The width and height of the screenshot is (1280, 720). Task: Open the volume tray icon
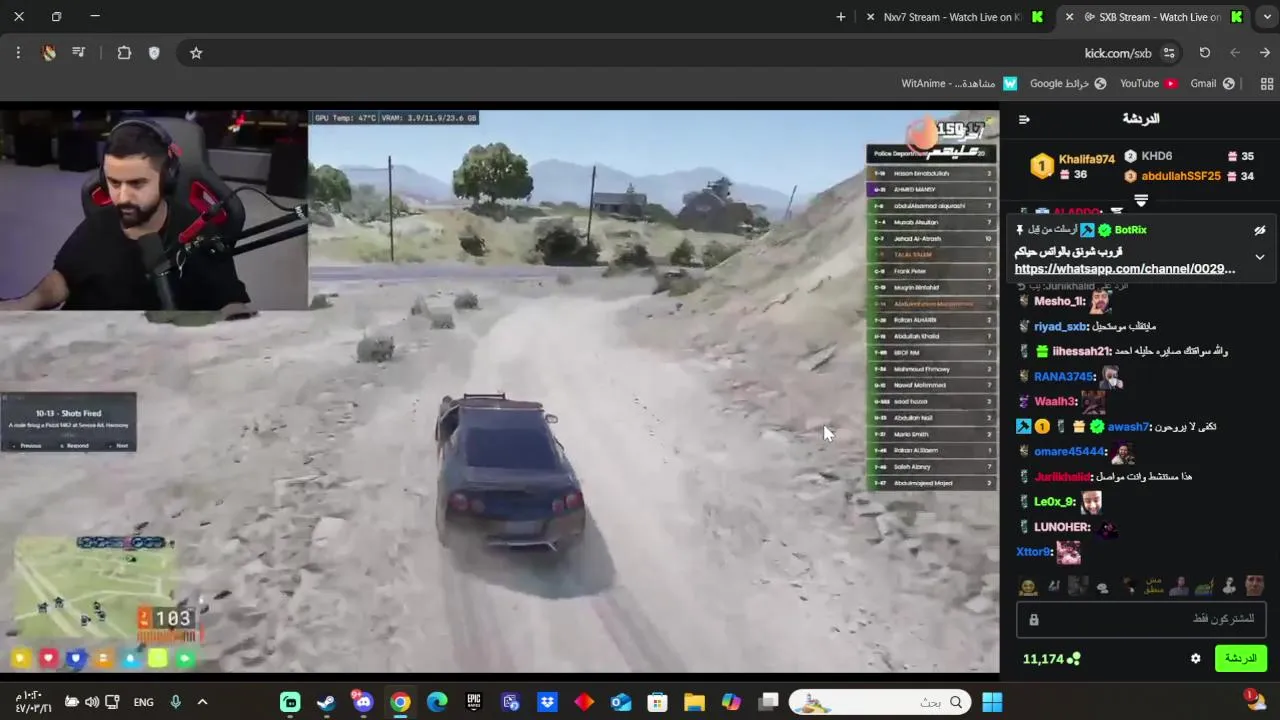[x=92, y=702]
